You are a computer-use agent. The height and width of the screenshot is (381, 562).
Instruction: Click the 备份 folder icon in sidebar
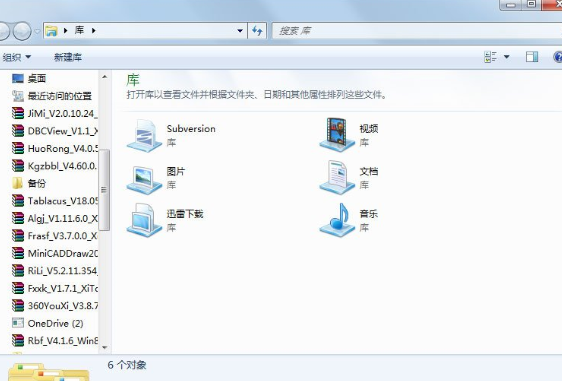click(x=17, y=183)
